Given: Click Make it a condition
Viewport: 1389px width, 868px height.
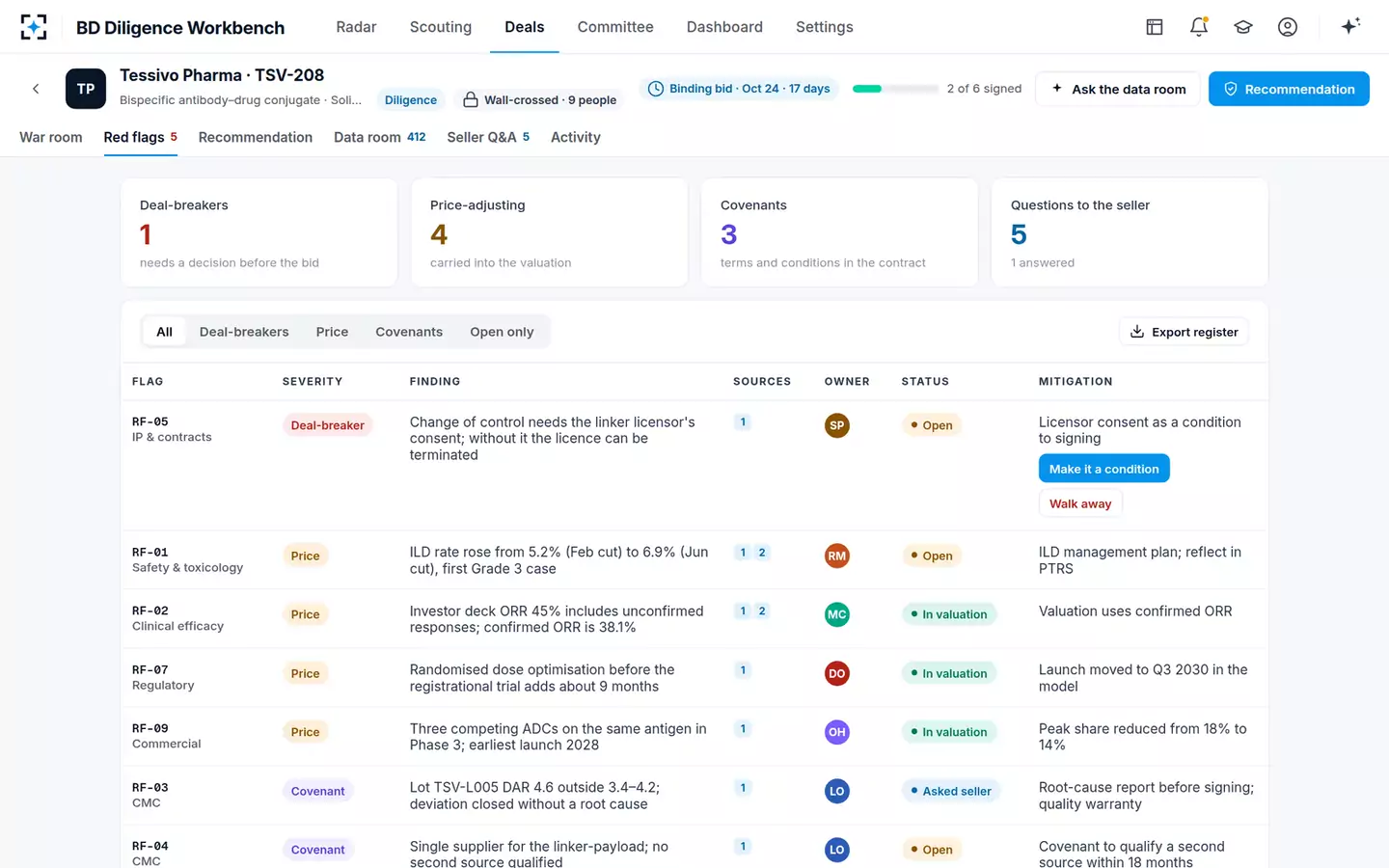Looking at the screenshot, I should click(1104, 469).
